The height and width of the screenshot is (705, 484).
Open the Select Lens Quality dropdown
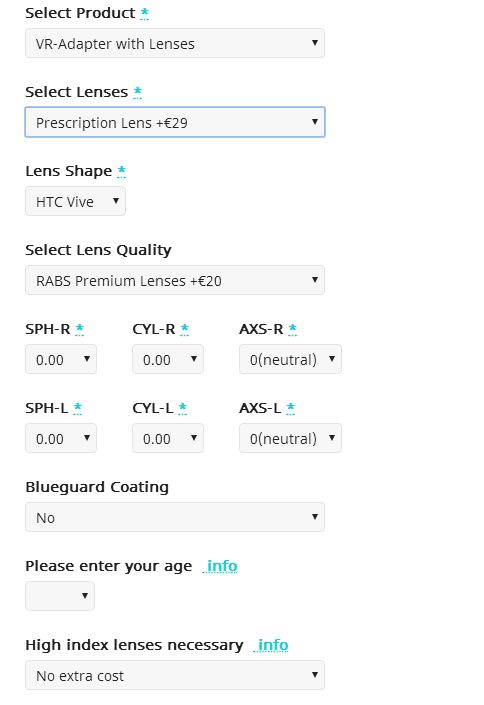click(x=175, y=280)
